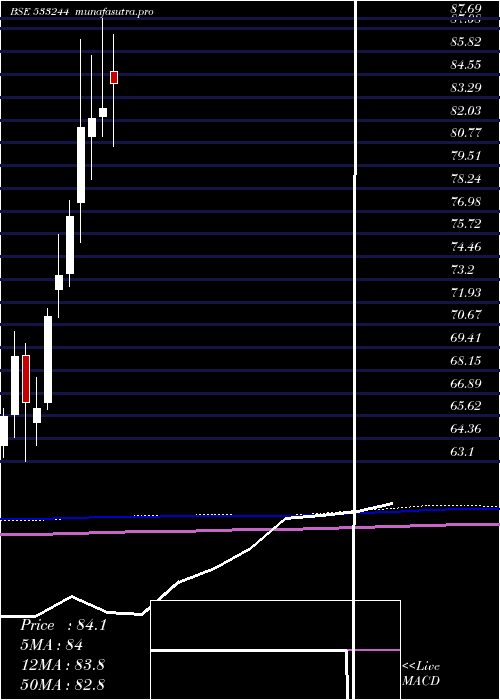Click the 80.77 price axis label
This screenshot has width=500, height=700.
[466, 133]
